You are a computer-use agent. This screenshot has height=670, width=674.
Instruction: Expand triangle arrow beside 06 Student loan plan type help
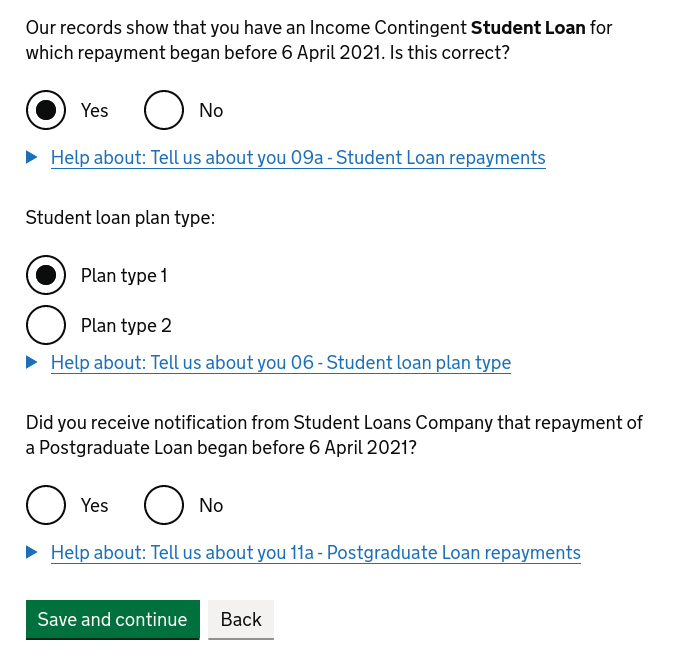point(32,362)
